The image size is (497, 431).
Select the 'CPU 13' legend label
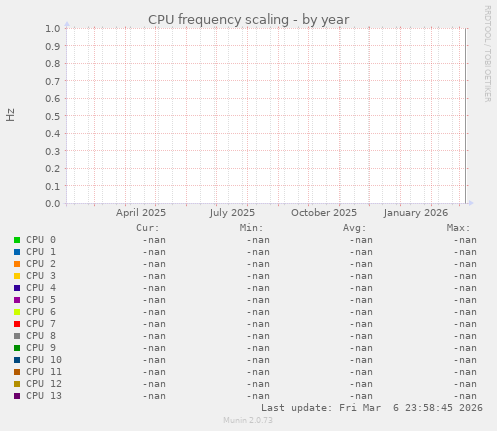(44, 396)
